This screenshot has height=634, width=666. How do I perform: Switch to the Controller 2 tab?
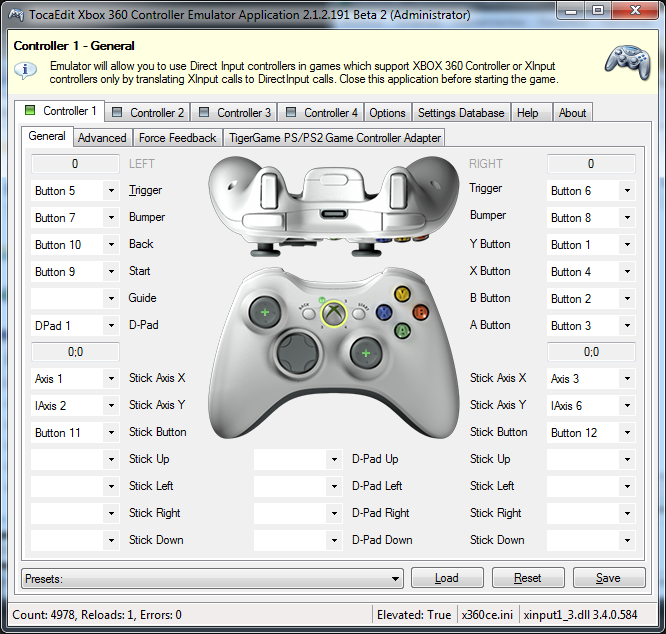(148, 113)
